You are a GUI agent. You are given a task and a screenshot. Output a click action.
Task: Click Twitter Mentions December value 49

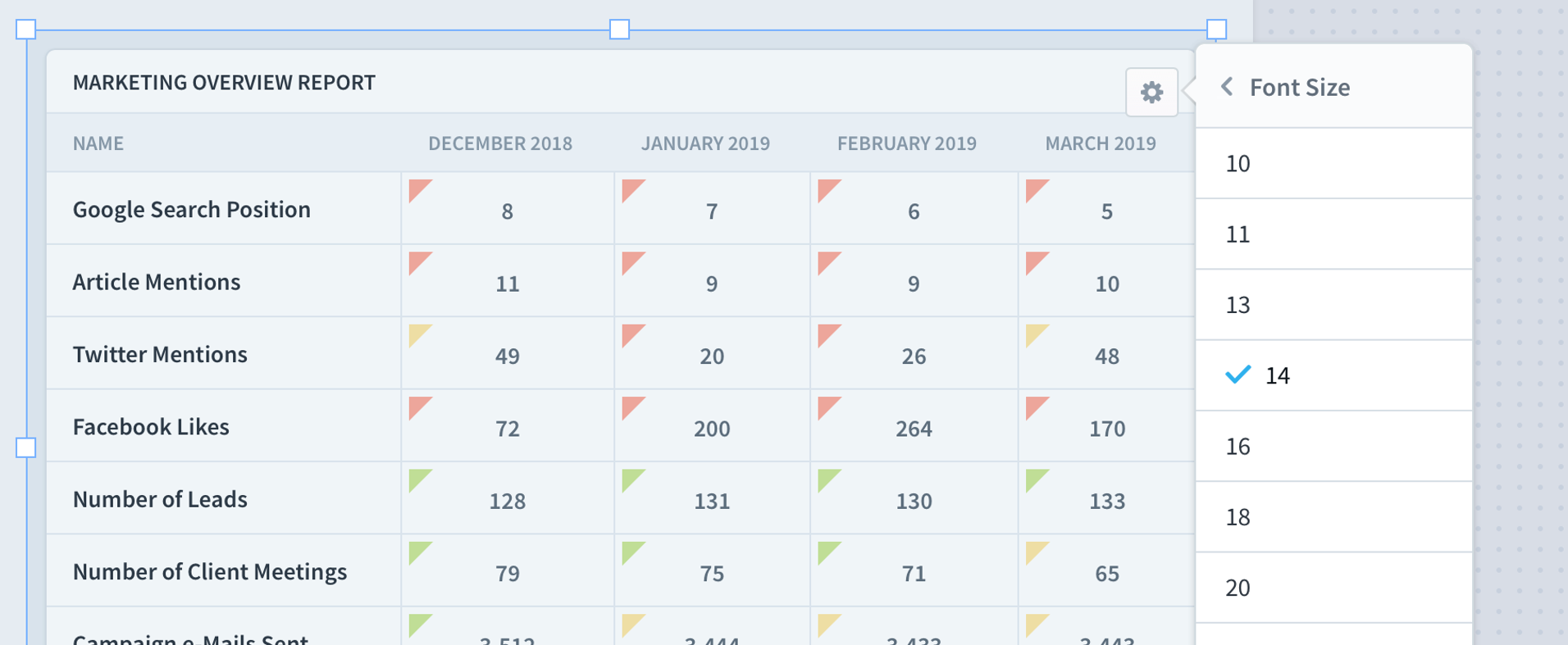point(508,356)
